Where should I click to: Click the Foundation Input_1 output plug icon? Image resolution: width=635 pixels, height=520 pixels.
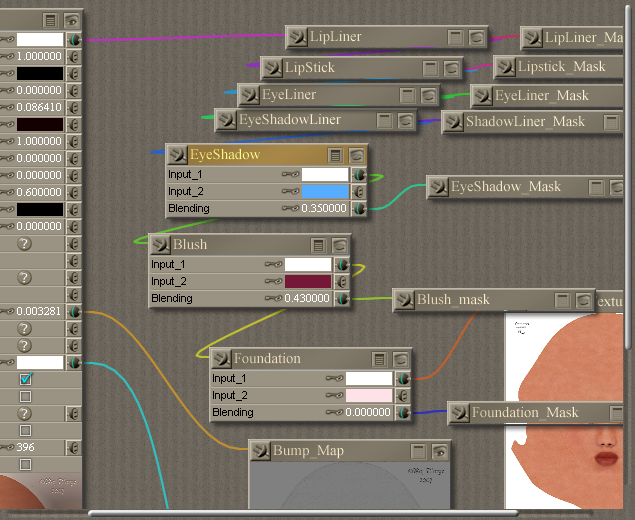403,379
